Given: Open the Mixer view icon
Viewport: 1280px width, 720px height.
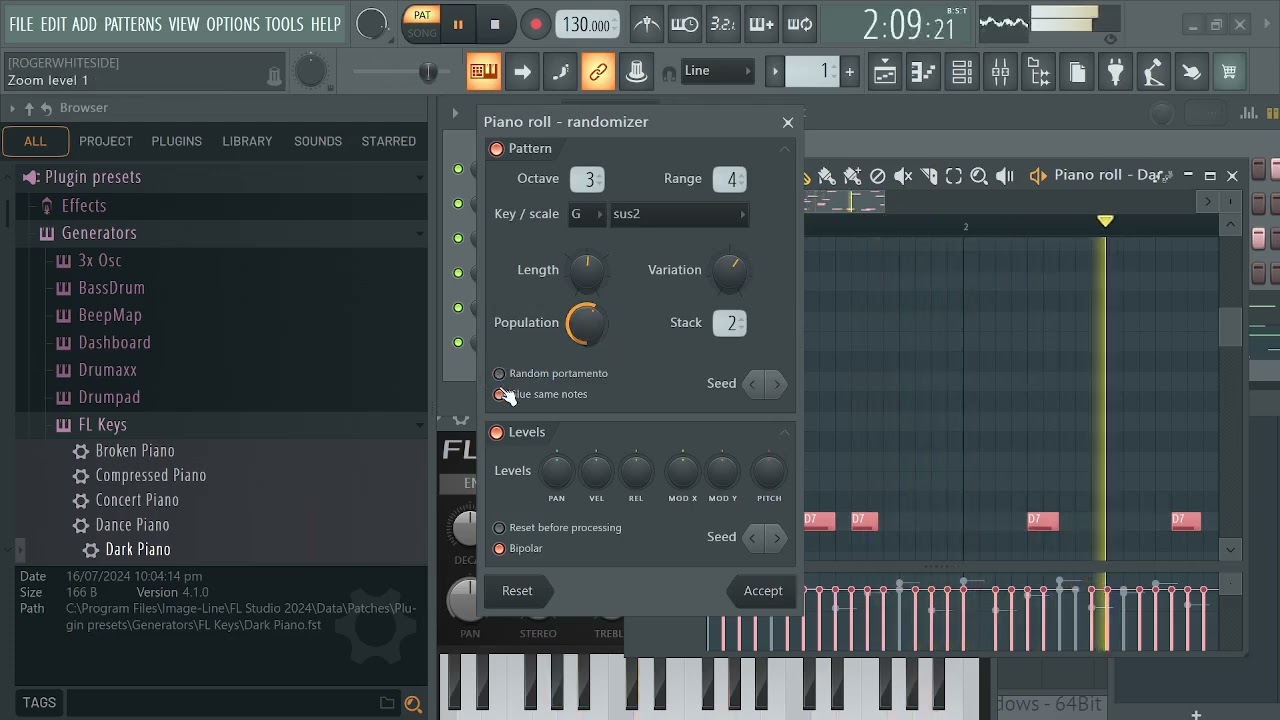Looking at the screenshot, I should (1000, 72).
